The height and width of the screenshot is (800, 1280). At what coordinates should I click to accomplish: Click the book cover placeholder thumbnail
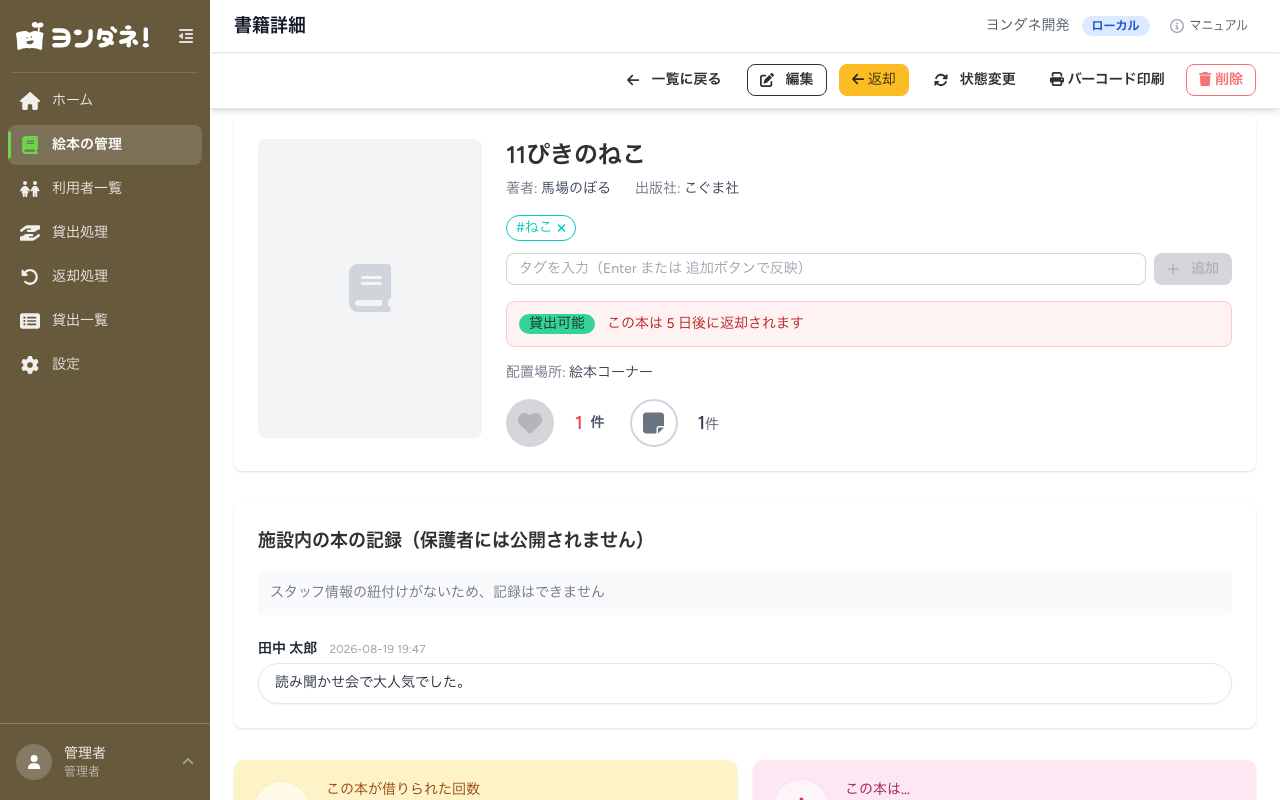coord(370,288)
